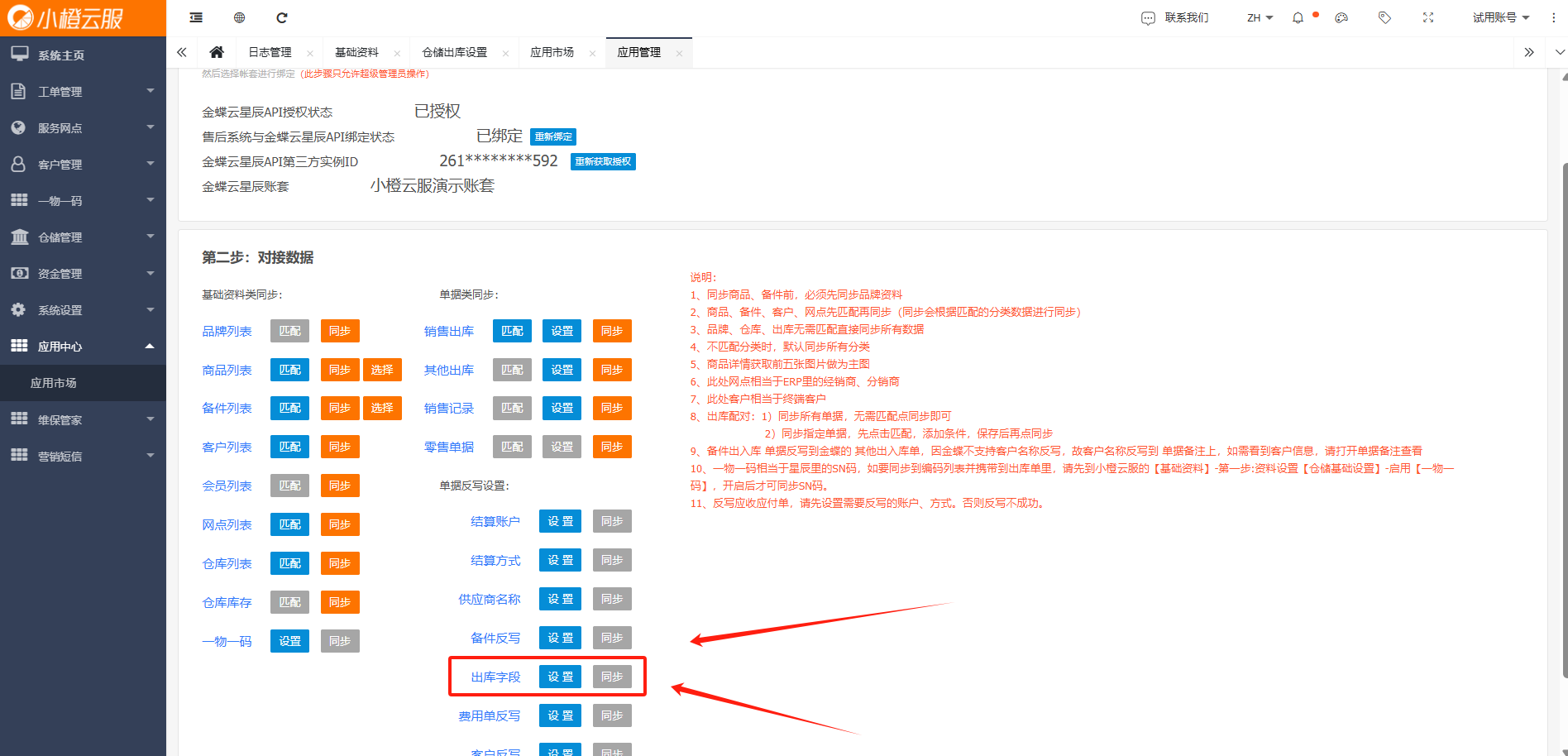Image resolution: width=1568 pixels, height=756 pixels.
Task: Open the 试用账号 account dropdown
Action: click(x=1500, y=17)
